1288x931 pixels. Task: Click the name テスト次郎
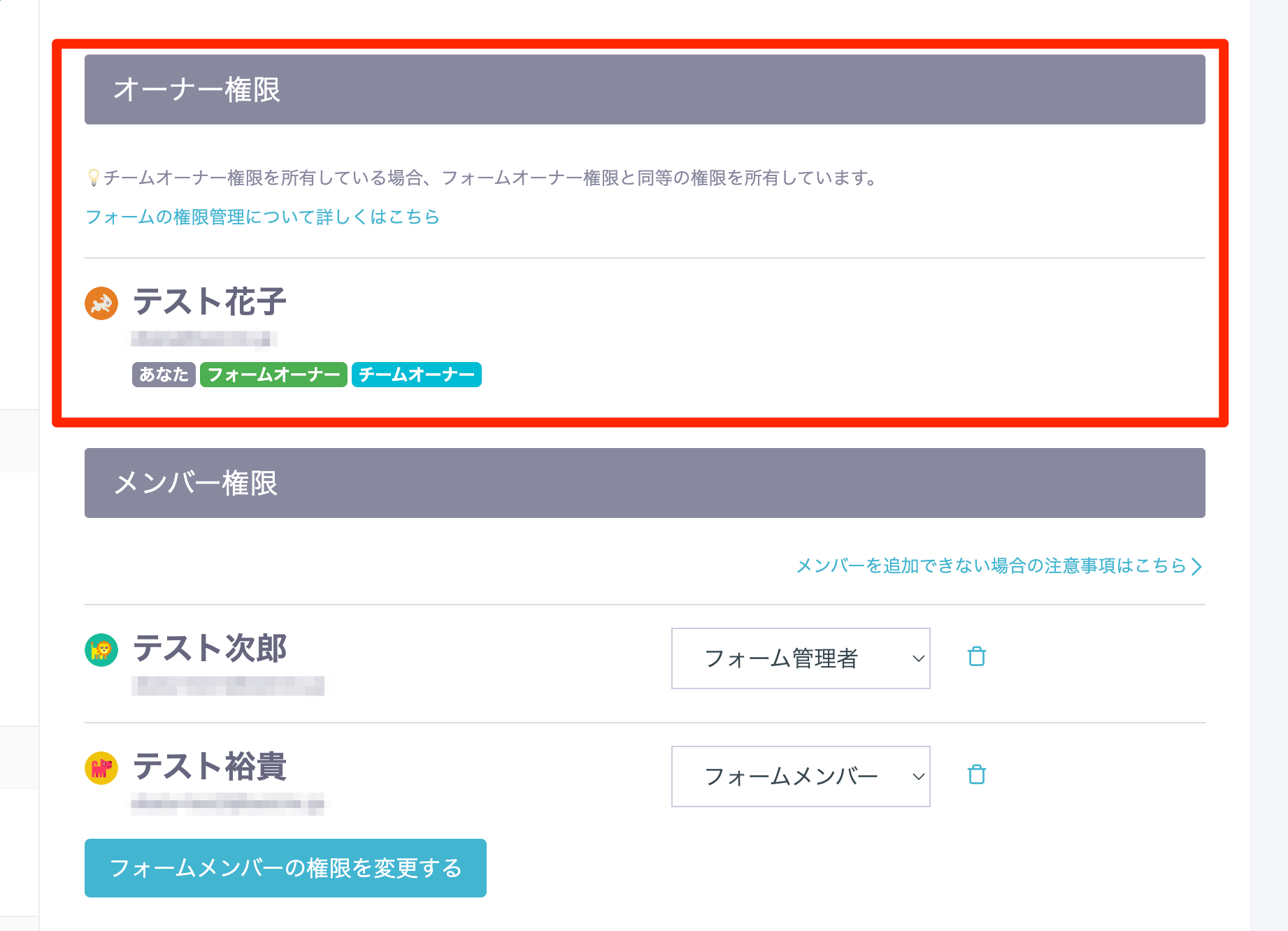click(x=210, y=648)
